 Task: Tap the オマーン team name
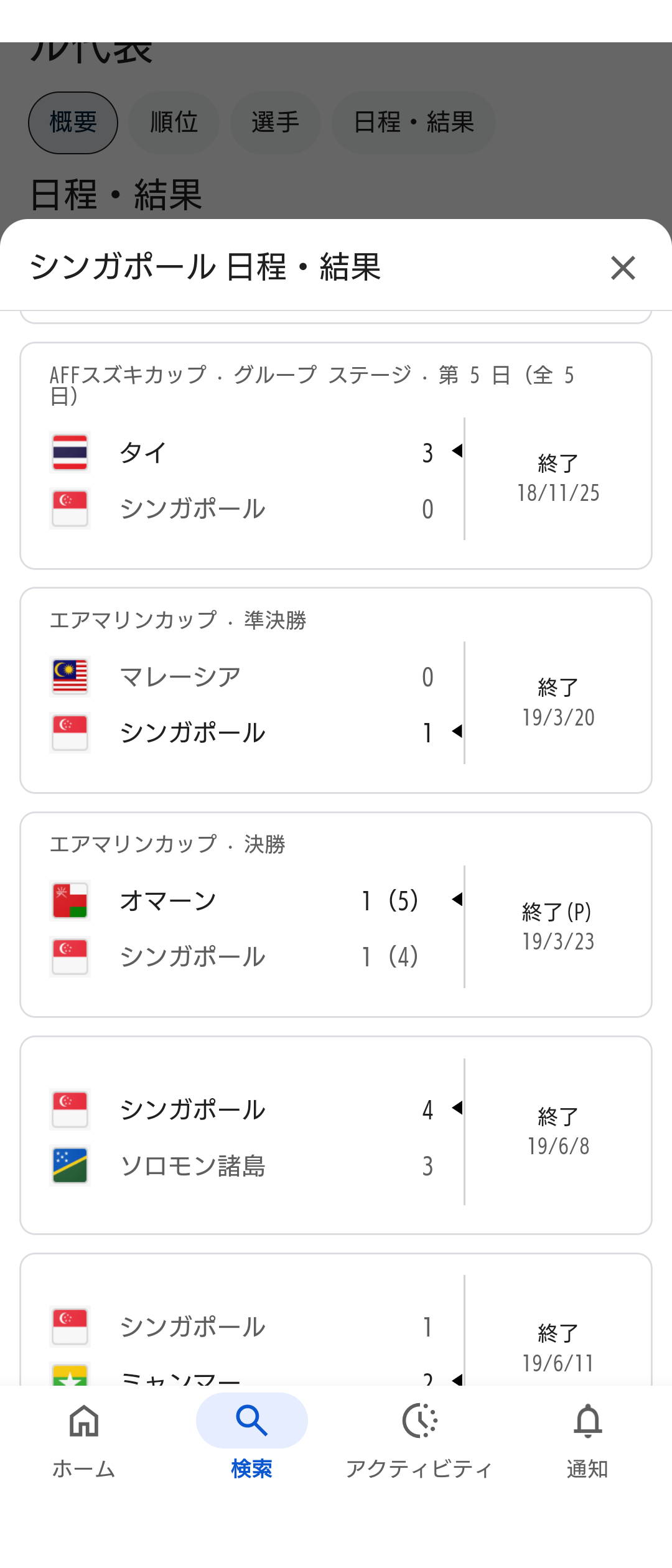168,900
